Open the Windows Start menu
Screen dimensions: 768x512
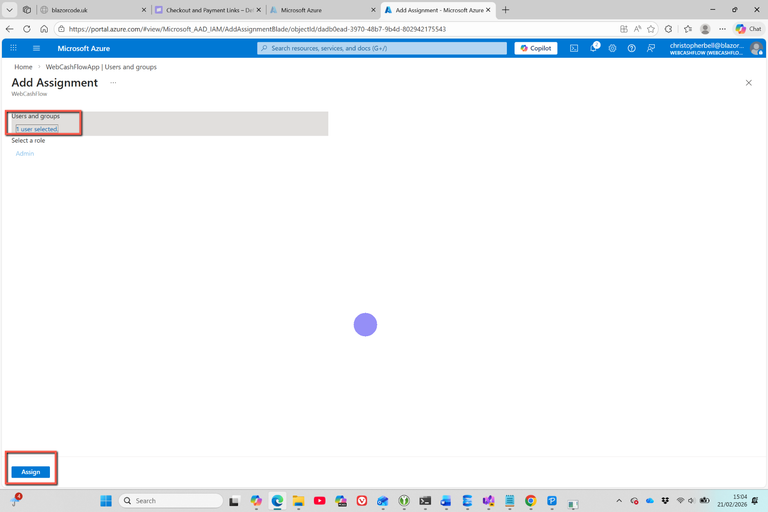pos(106,501)
